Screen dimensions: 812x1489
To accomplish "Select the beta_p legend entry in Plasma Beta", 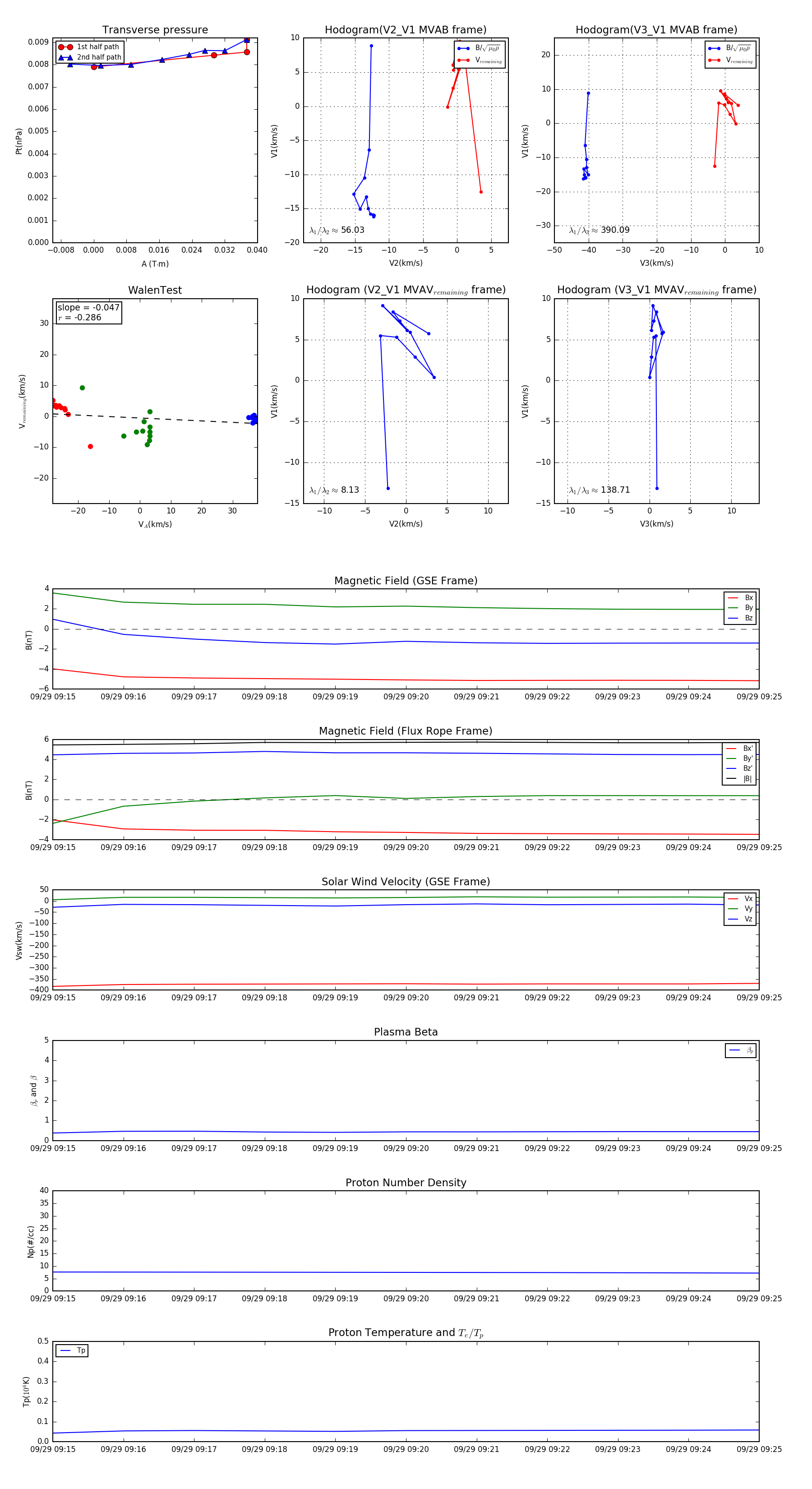I will click(x=741, y=1050).
